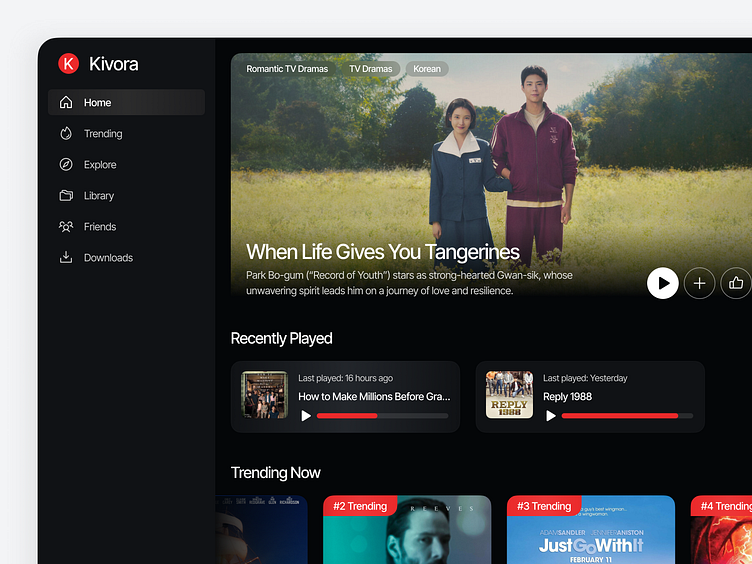
Task: Open Friends menu label
Action: coord(100,227)
